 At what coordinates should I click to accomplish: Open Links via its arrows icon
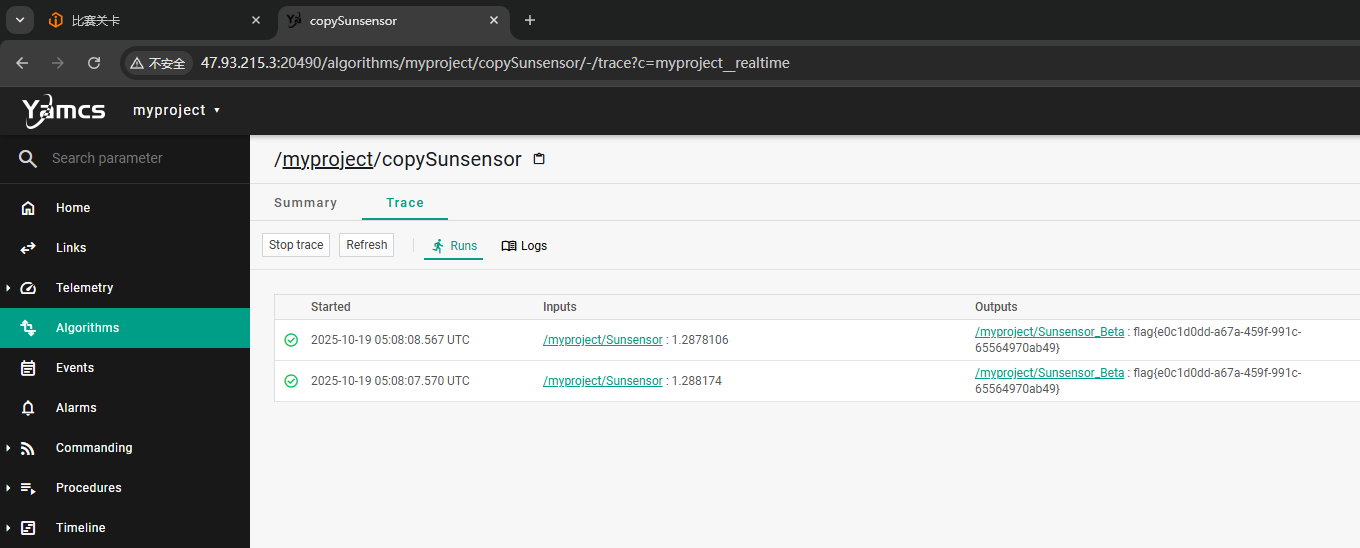(28, 248)
